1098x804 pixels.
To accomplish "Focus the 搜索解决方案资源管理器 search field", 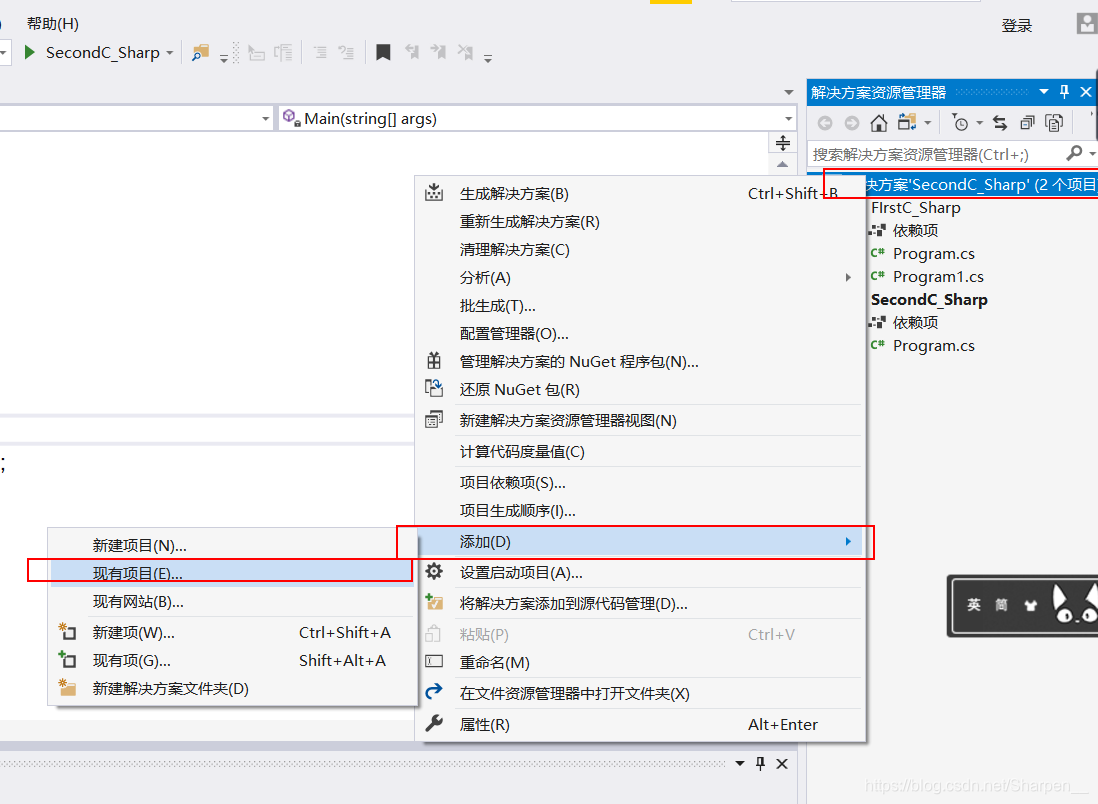I will click(x=936, y=154).
